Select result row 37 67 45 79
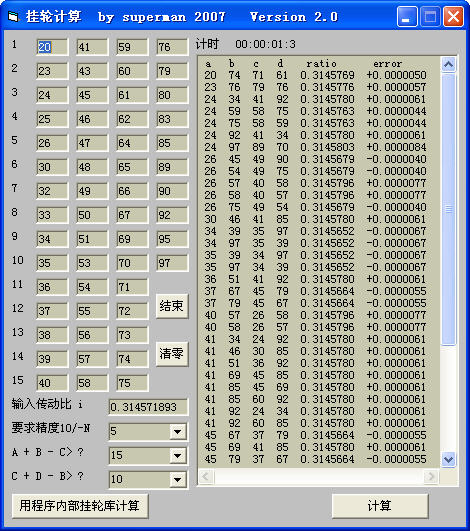Image resolution: width=470 pixels, height=531 pixels. pyautogui.click(x=315, y=291)
